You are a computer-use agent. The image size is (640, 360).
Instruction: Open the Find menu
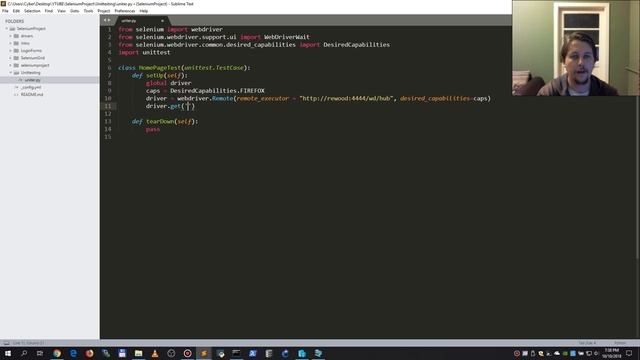click(x=49, y=11)
